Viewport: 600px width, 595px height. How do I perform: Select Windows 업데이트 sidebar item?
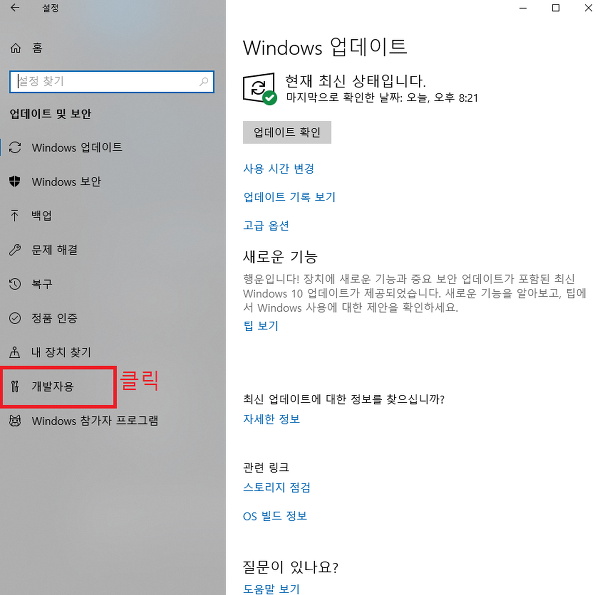coord(77,147)
